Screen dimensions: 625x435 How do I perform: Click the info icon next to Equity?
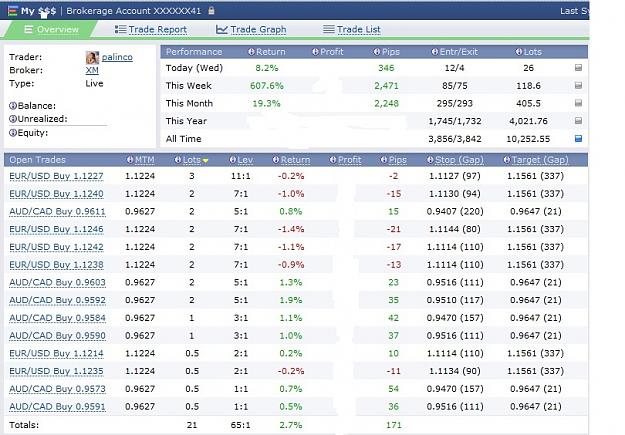(13, 133)
